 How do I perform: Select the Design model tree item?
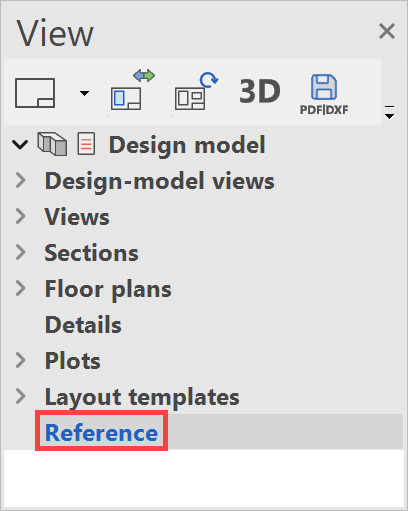(187, 145)
